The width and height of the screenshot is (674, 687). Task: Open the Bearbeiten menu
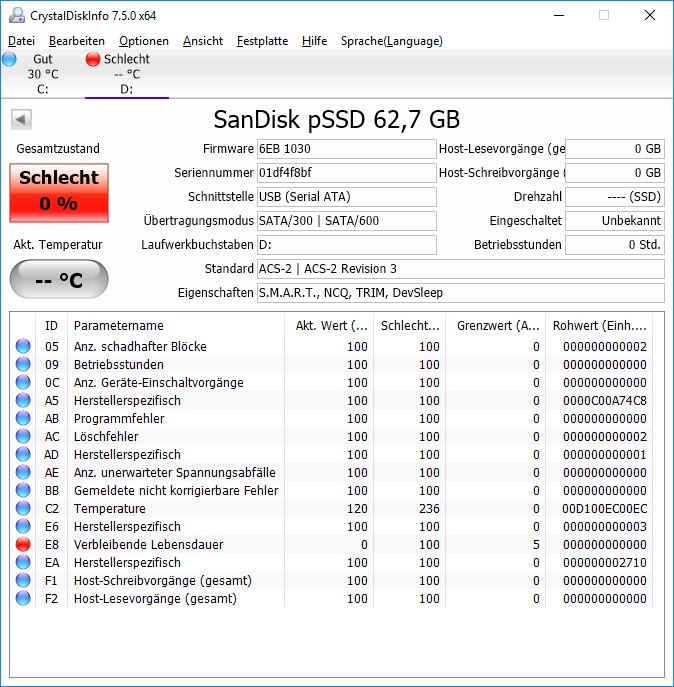(77, 41)
